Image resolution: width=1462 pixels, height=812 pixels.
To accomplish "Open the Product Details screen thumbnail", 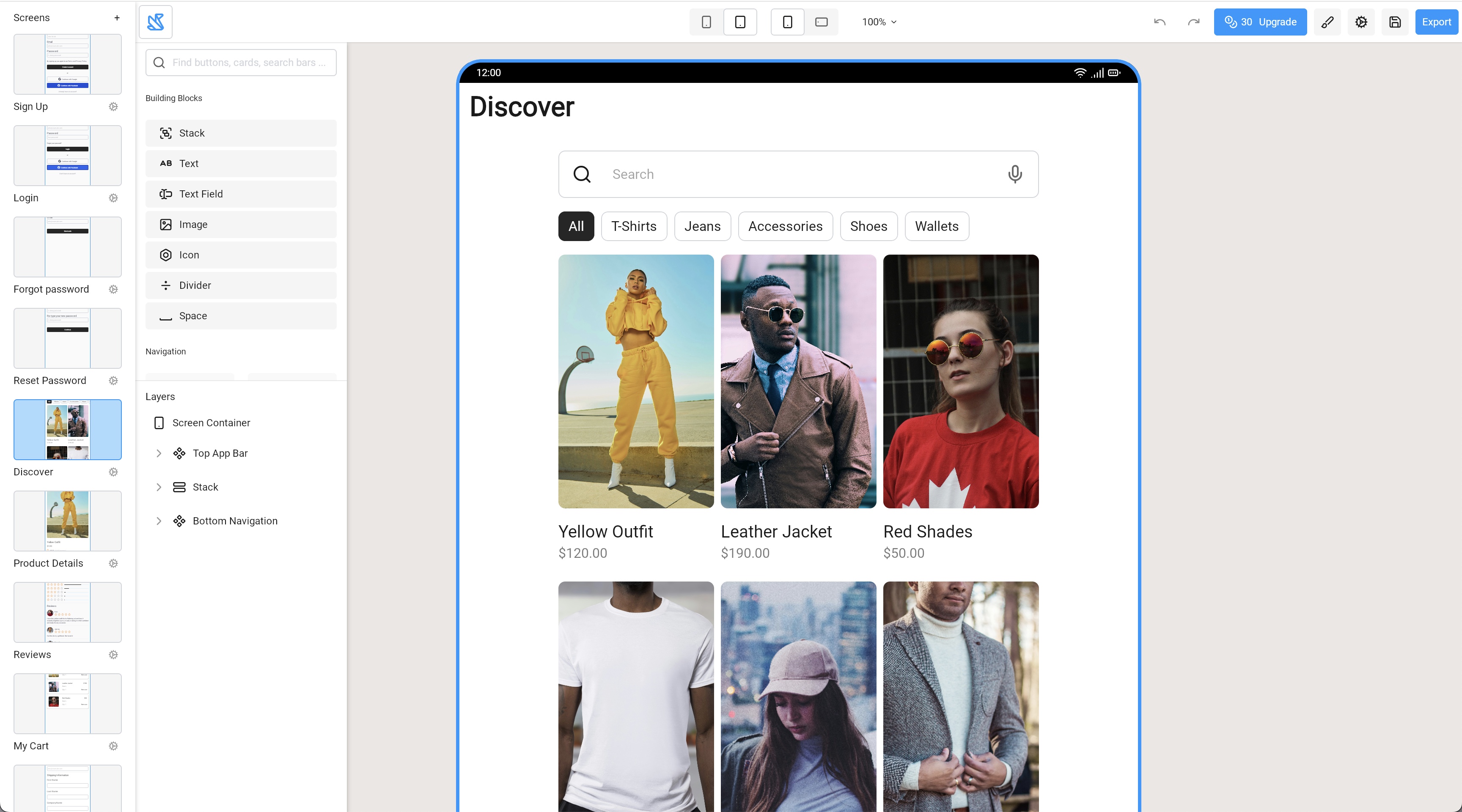I will tap(68, 521).
